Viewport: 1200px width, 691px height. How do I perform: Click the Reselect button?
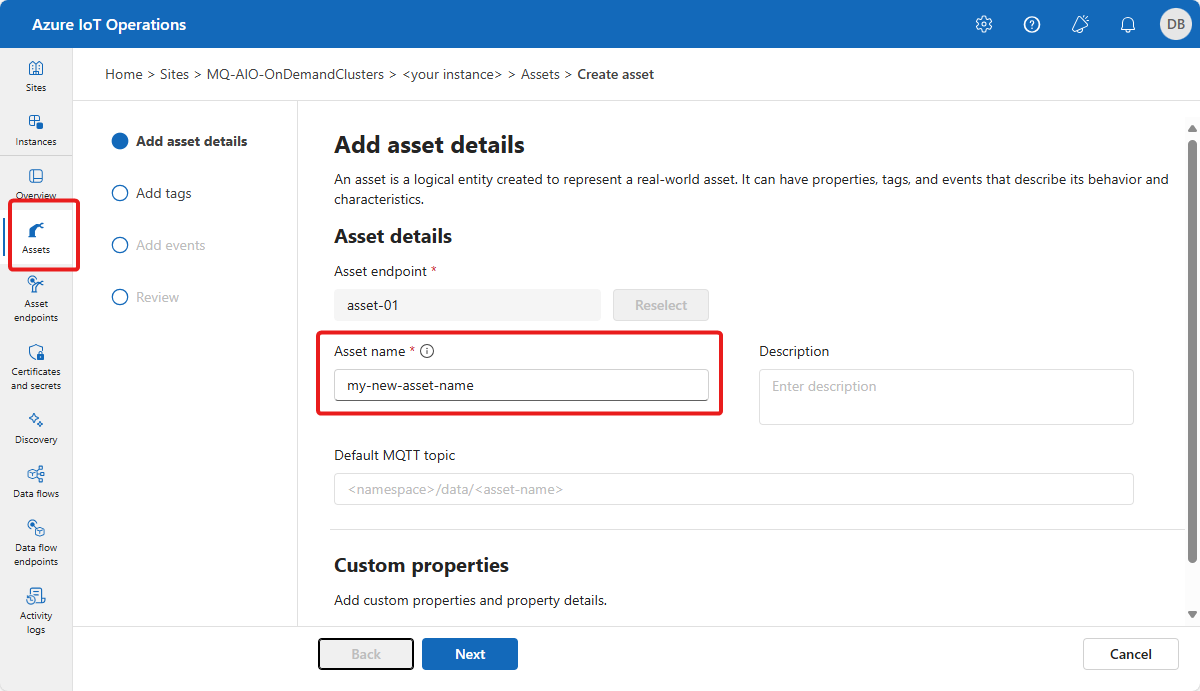pos(661,305)
